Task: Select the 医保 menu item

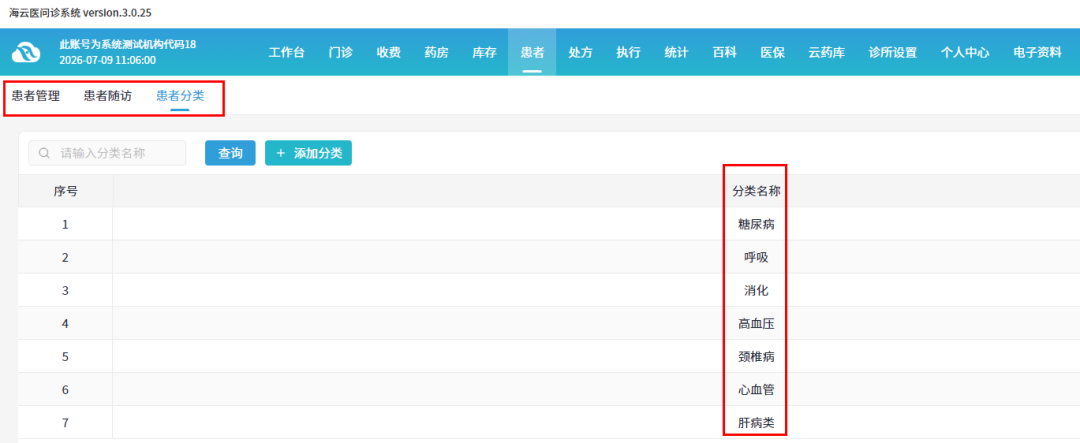Action: [772, 52]
